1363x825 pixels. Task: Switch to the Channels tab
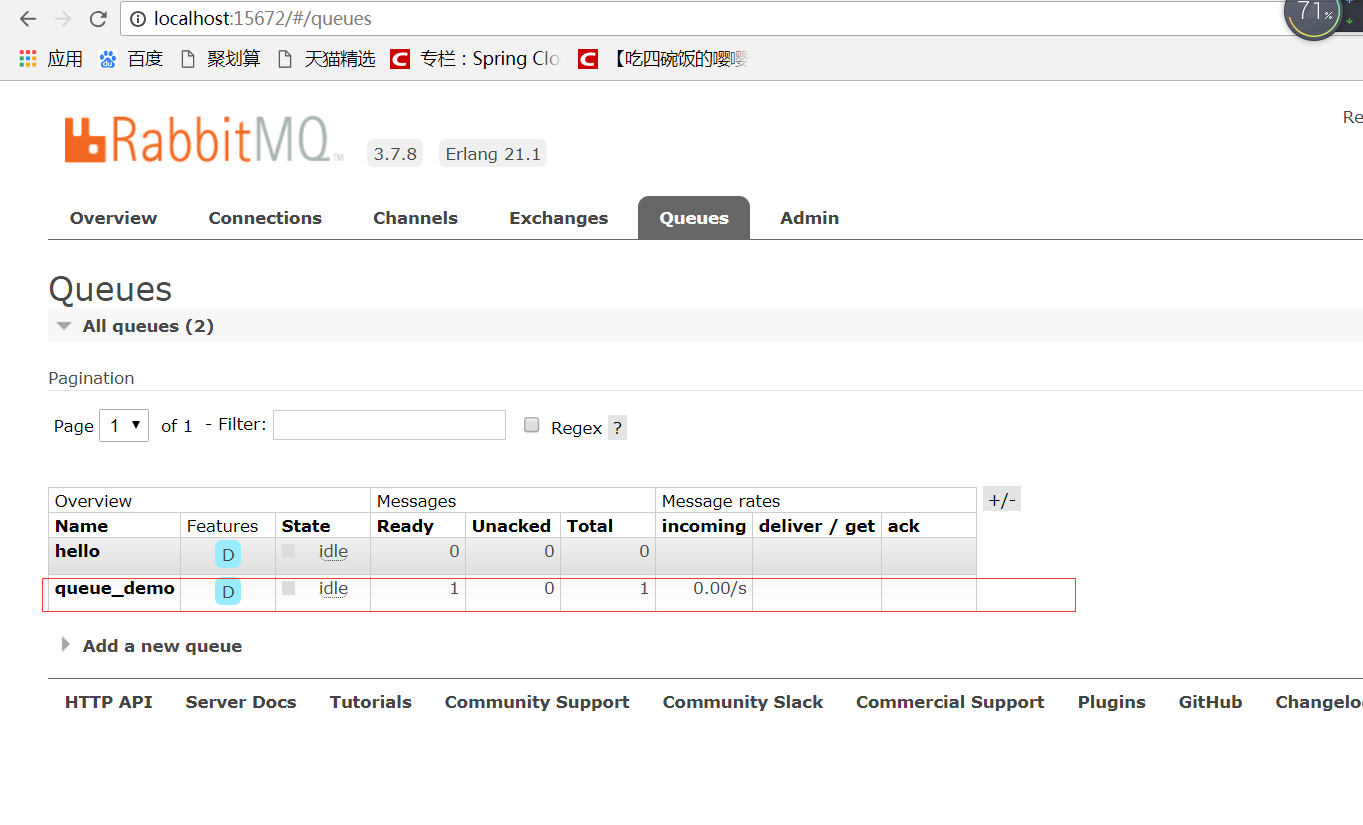coord(415,218)
